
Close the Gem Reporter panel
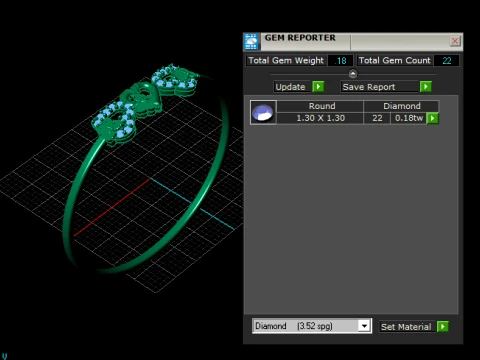click(455, 41)
